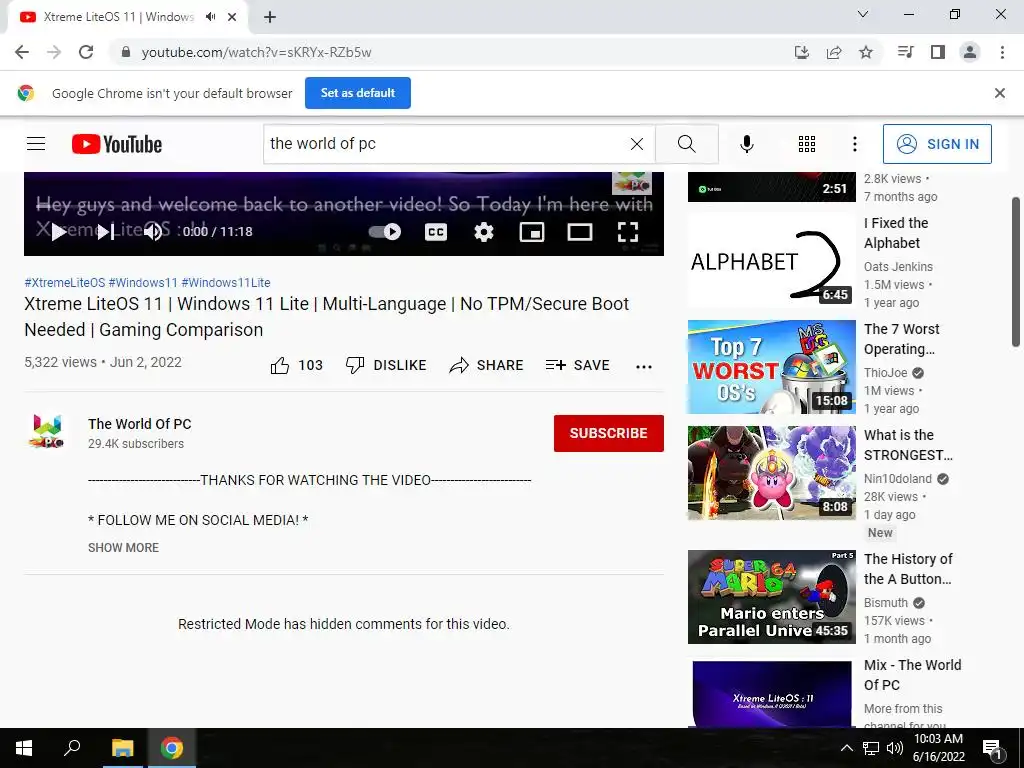Save video to playlist
Image resolution: width=1024 pixels, height=768 pixels.
[x=578, y=366]
